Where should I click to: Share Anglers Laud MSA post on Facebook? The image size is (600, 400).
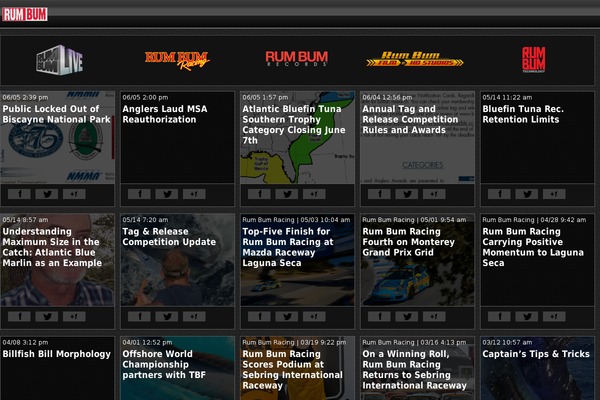pyautogui.click(x=139, y=194)
